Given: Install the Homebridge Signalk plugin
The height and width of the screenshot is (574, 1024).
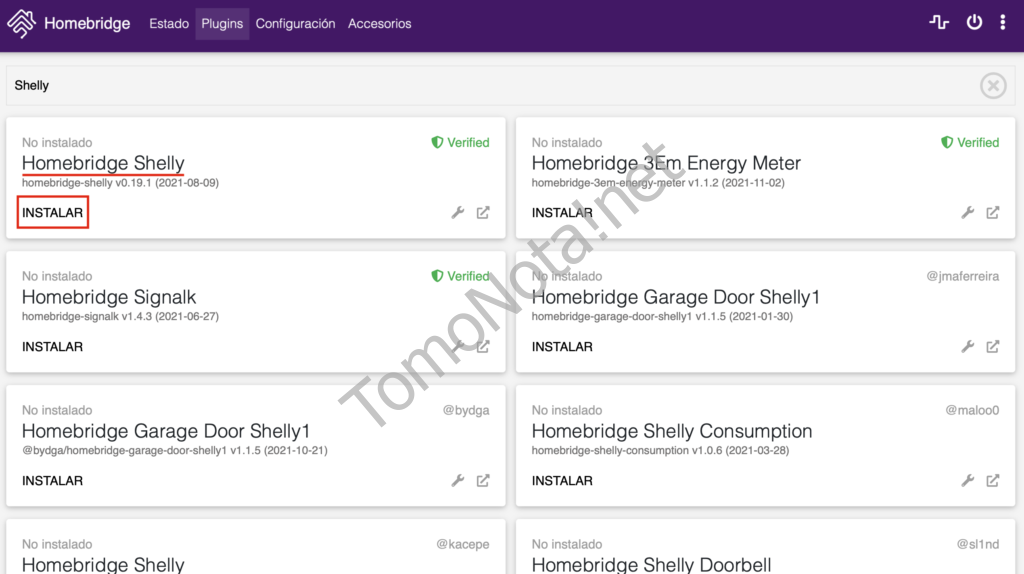Looking at the screenshot, I should (53, 347).
